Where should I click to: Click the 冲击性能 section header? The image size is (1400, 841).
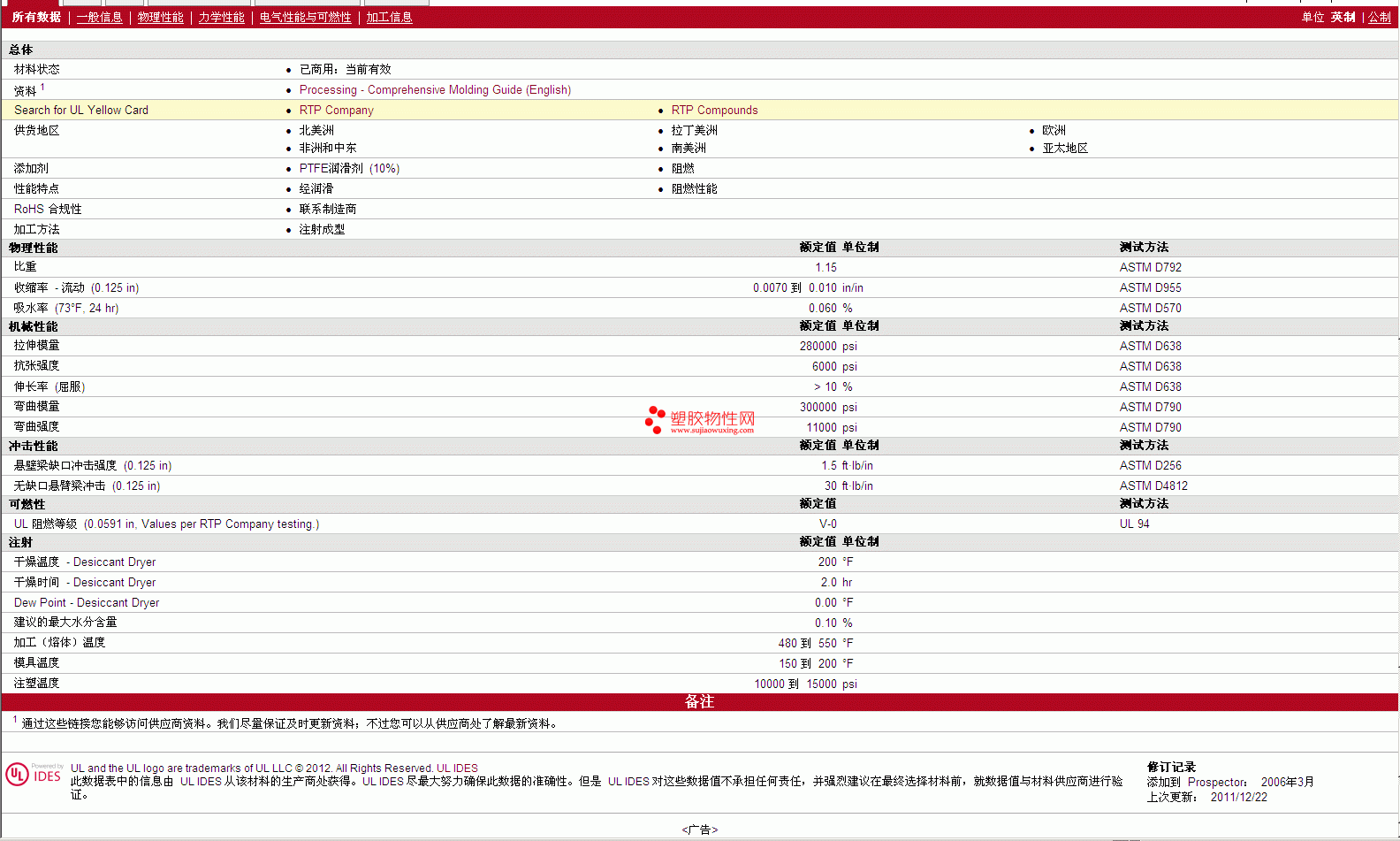pyautogui.click(x=33, y=446)
